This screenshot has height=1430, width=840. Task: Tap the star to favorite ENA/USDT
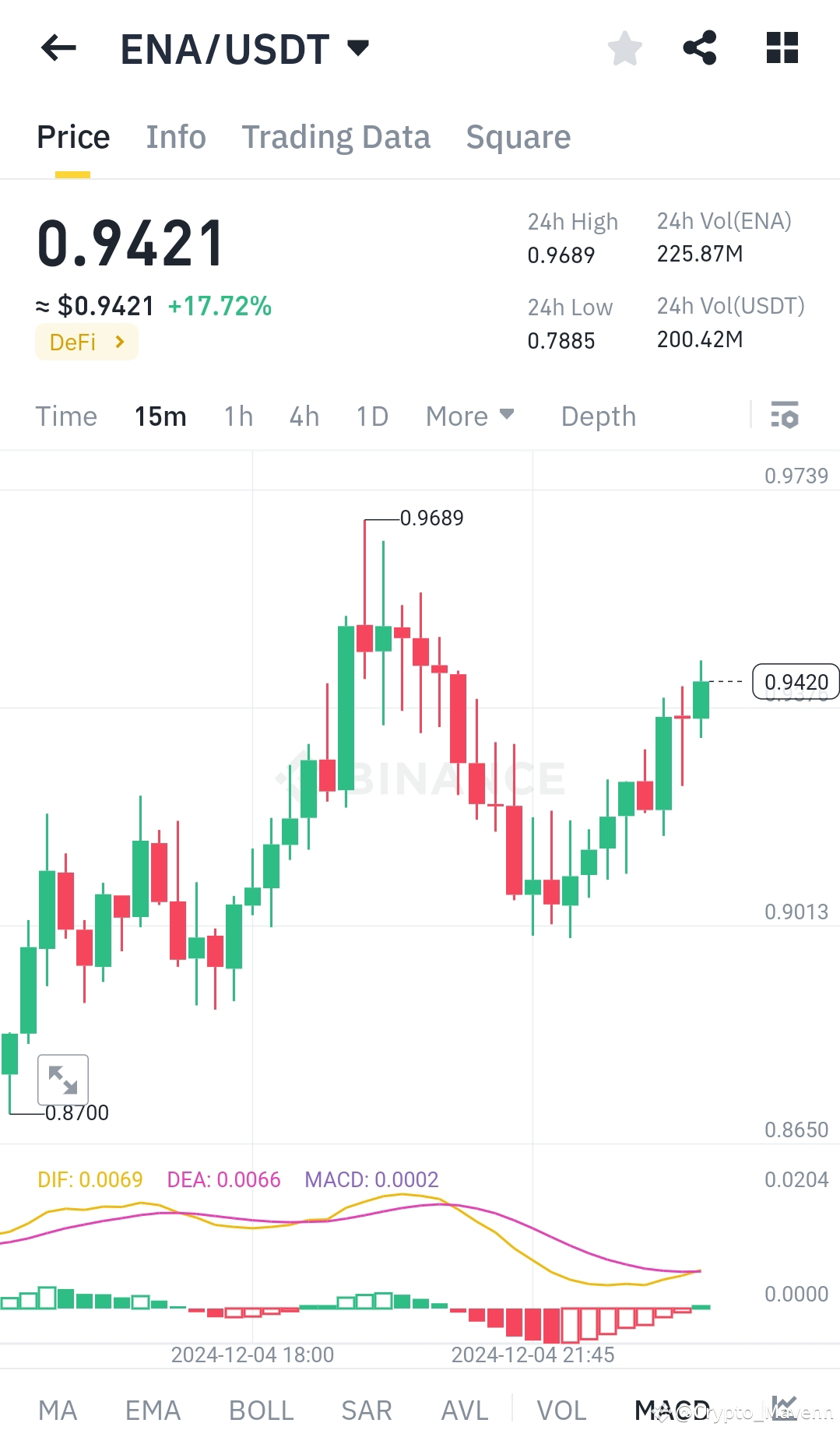point(625,48)
